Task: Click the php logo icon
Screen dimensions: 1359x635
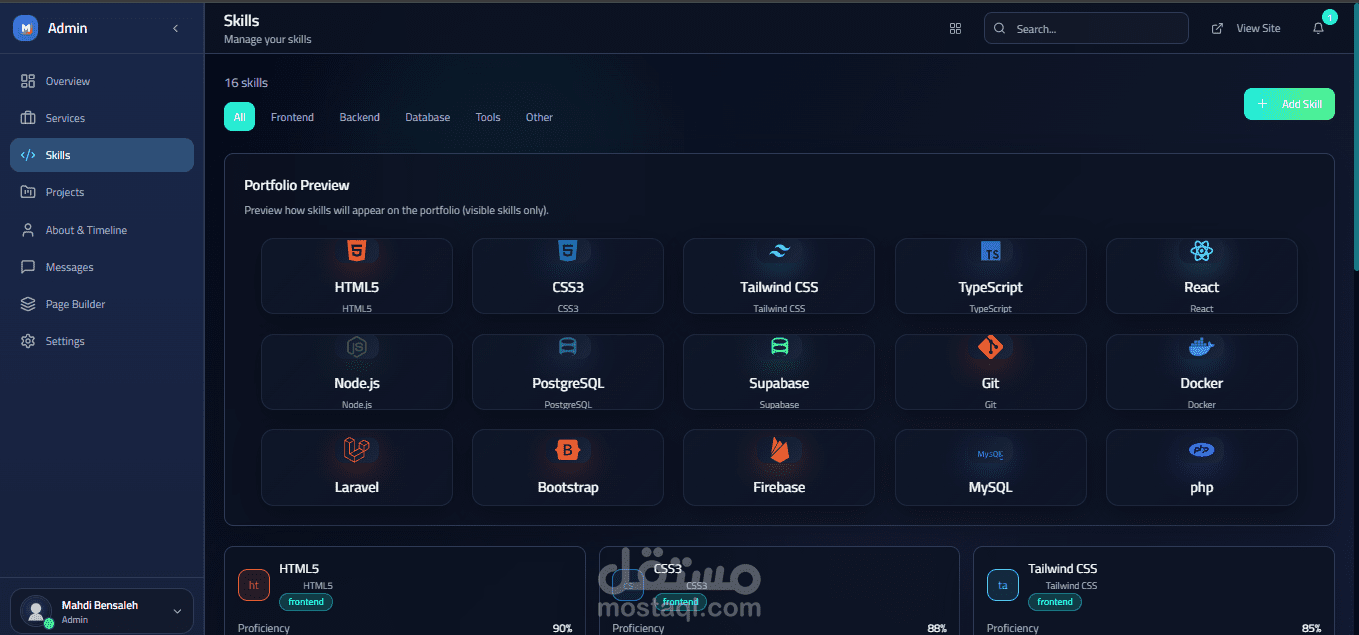Action: (1201, 451)
